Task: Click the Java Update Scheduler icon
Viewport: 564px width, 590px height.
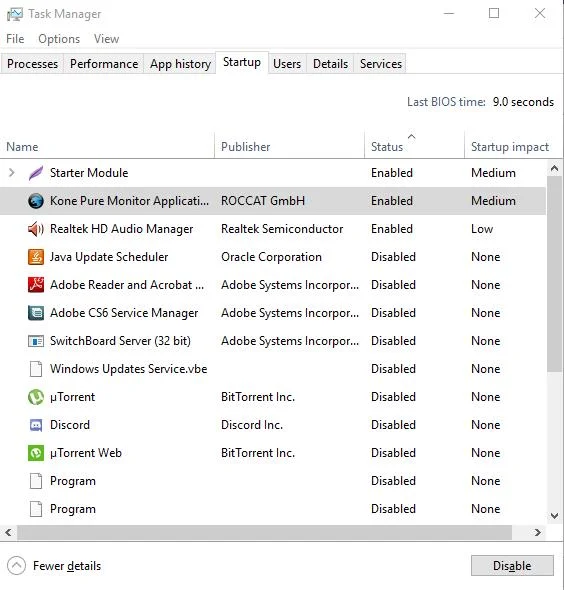Action: tap(36, 257)
